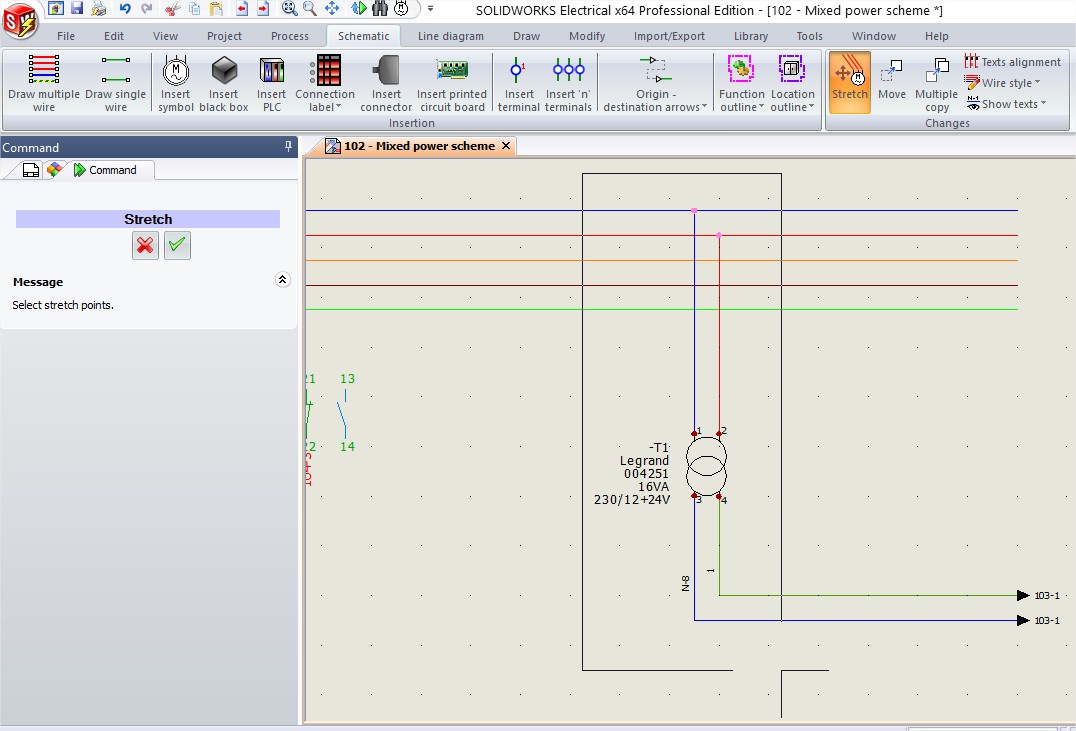Image resolution: width=1076 pixels, height=731 pixels.
Task: Click the Multiple copy icon
Action: [x=936, y=83]
